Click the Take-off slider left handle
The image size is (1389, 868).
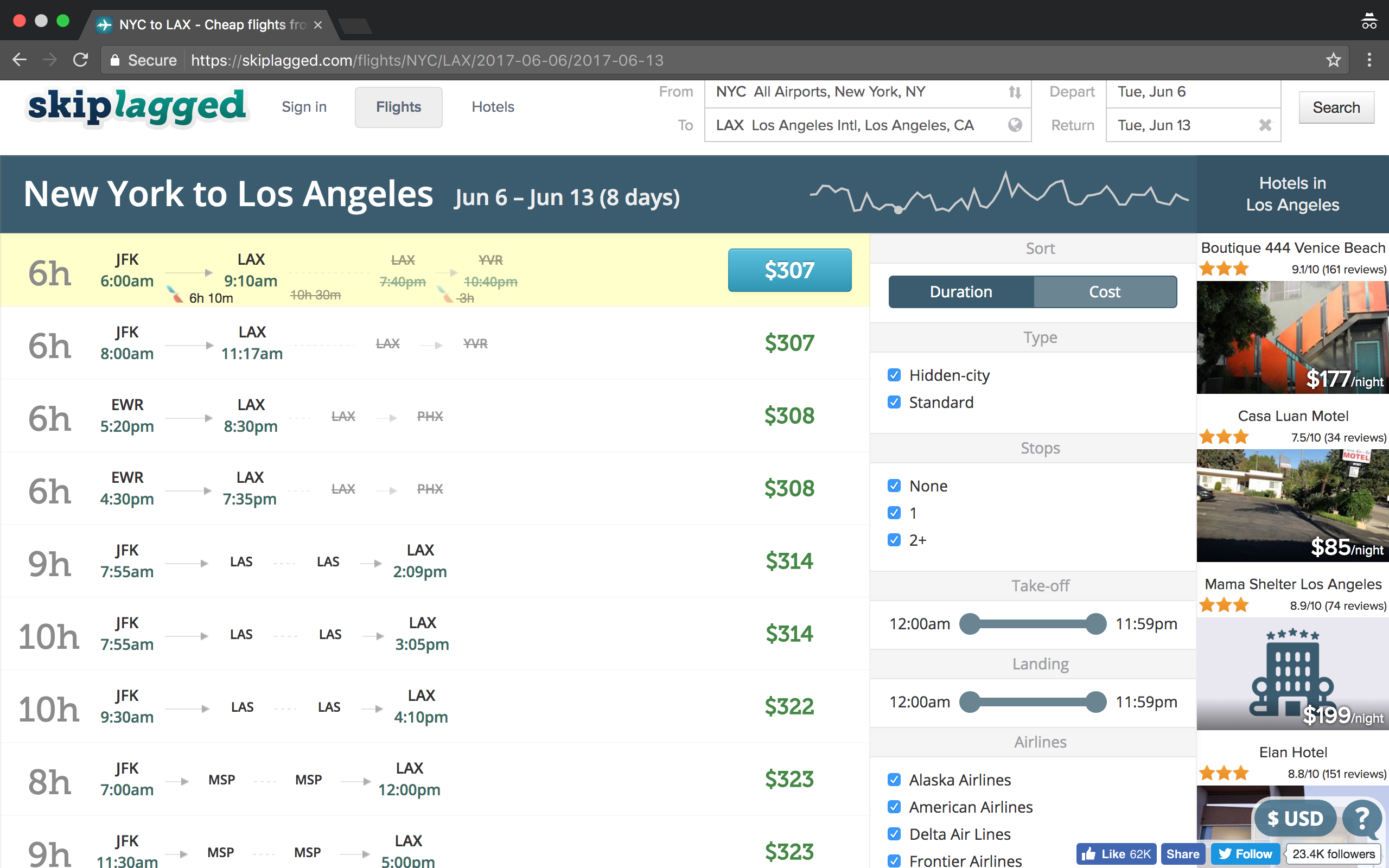[x=970, y=623]
